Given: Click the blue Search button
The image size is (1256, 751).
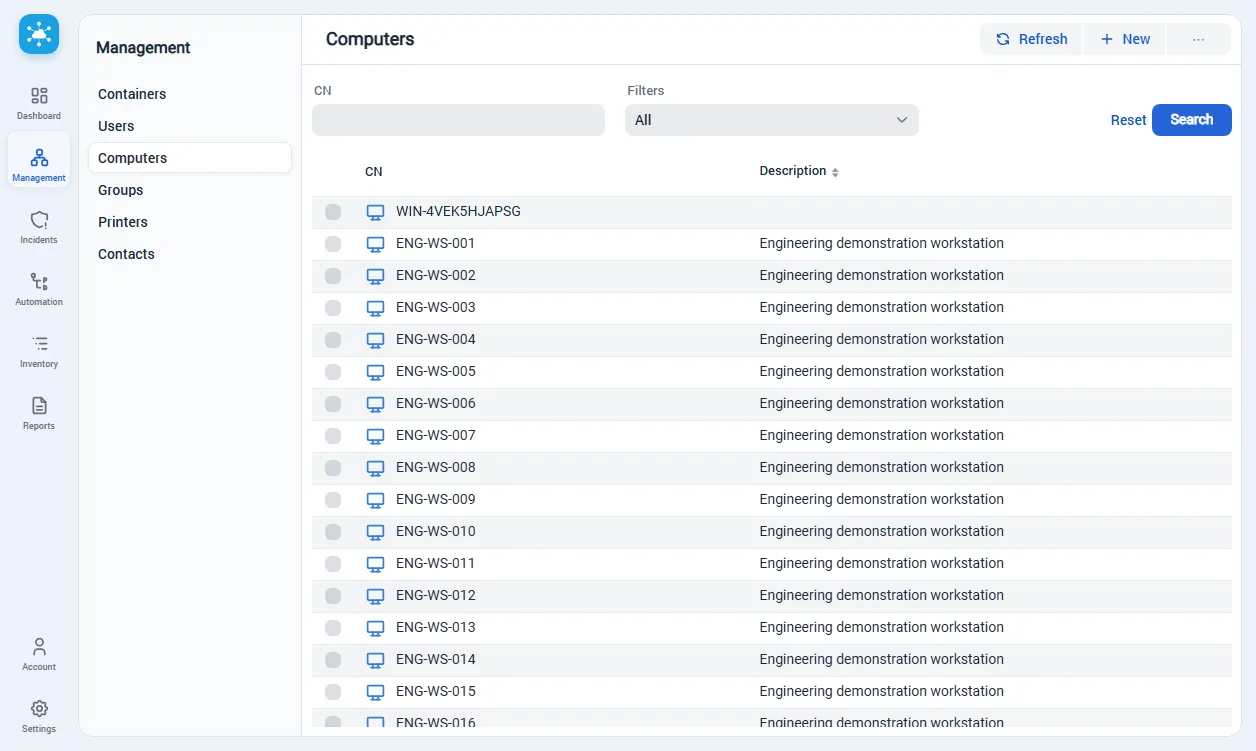Looking at the screenshot, I should (x=1192, y=120).
